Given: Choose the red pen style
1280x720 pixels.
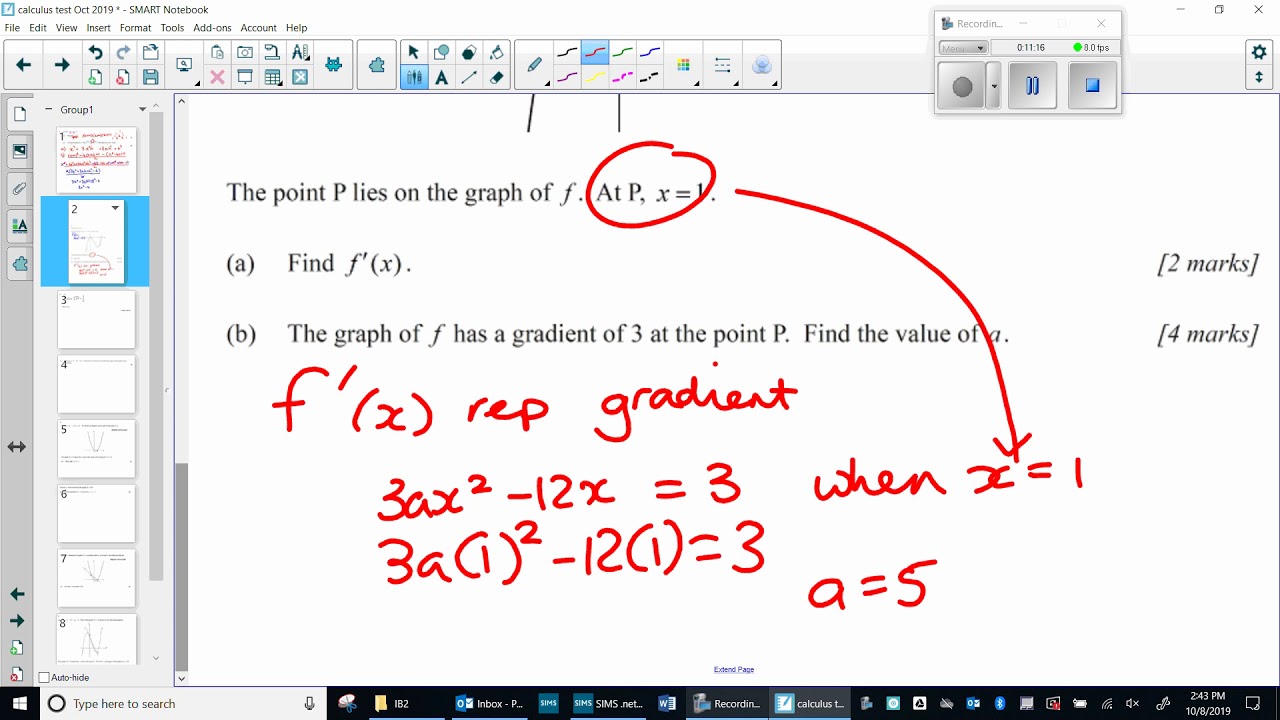Looking at the screenshot, I should 595,53.
